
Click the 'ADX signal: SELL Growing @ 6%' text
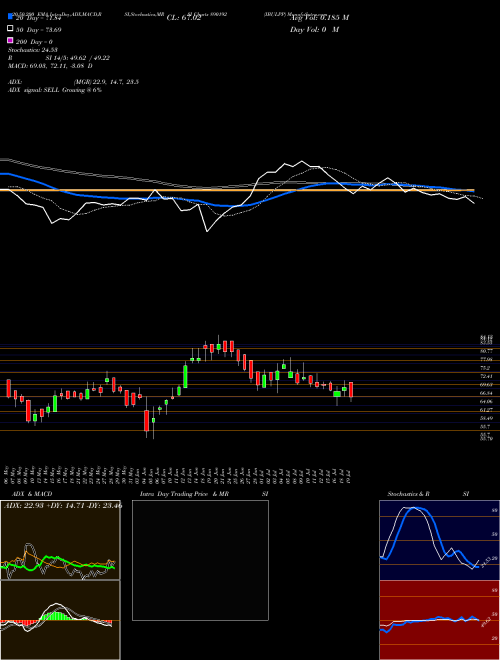pos(55,90)
